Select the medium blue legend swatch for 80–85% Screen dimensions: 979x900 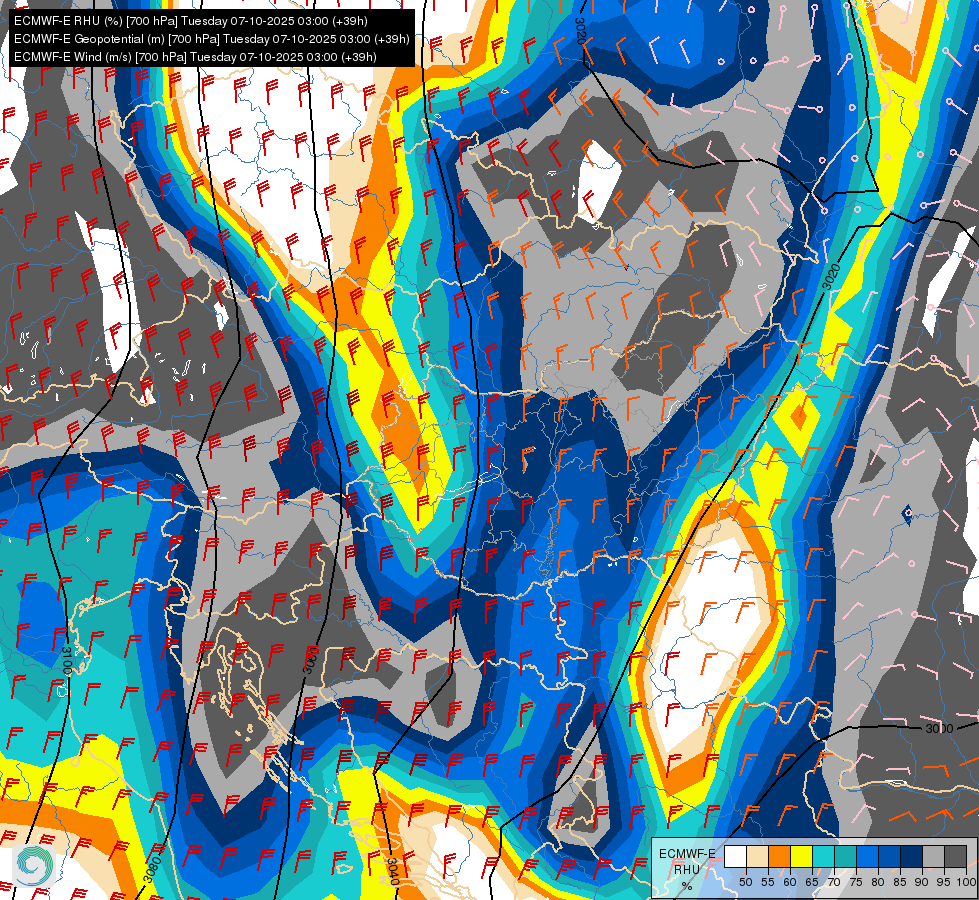pyautogui.click(x=890, y=856)
